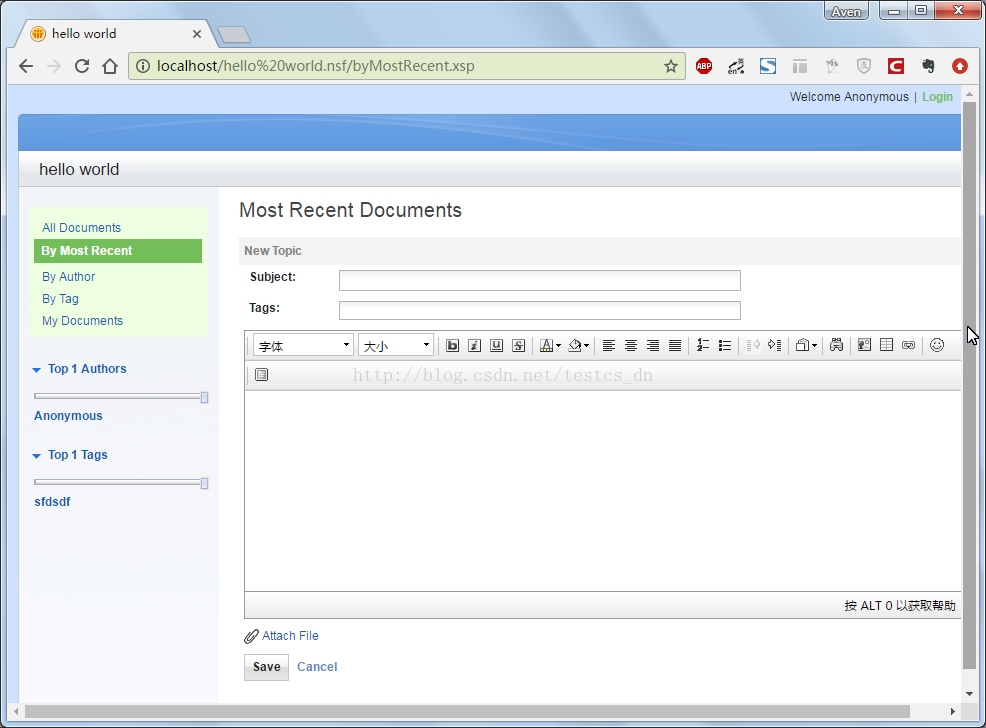Toggle italic formatting in the editor
Image resolution: width=986 pixels, height=728 pixels.
point(474,345)
